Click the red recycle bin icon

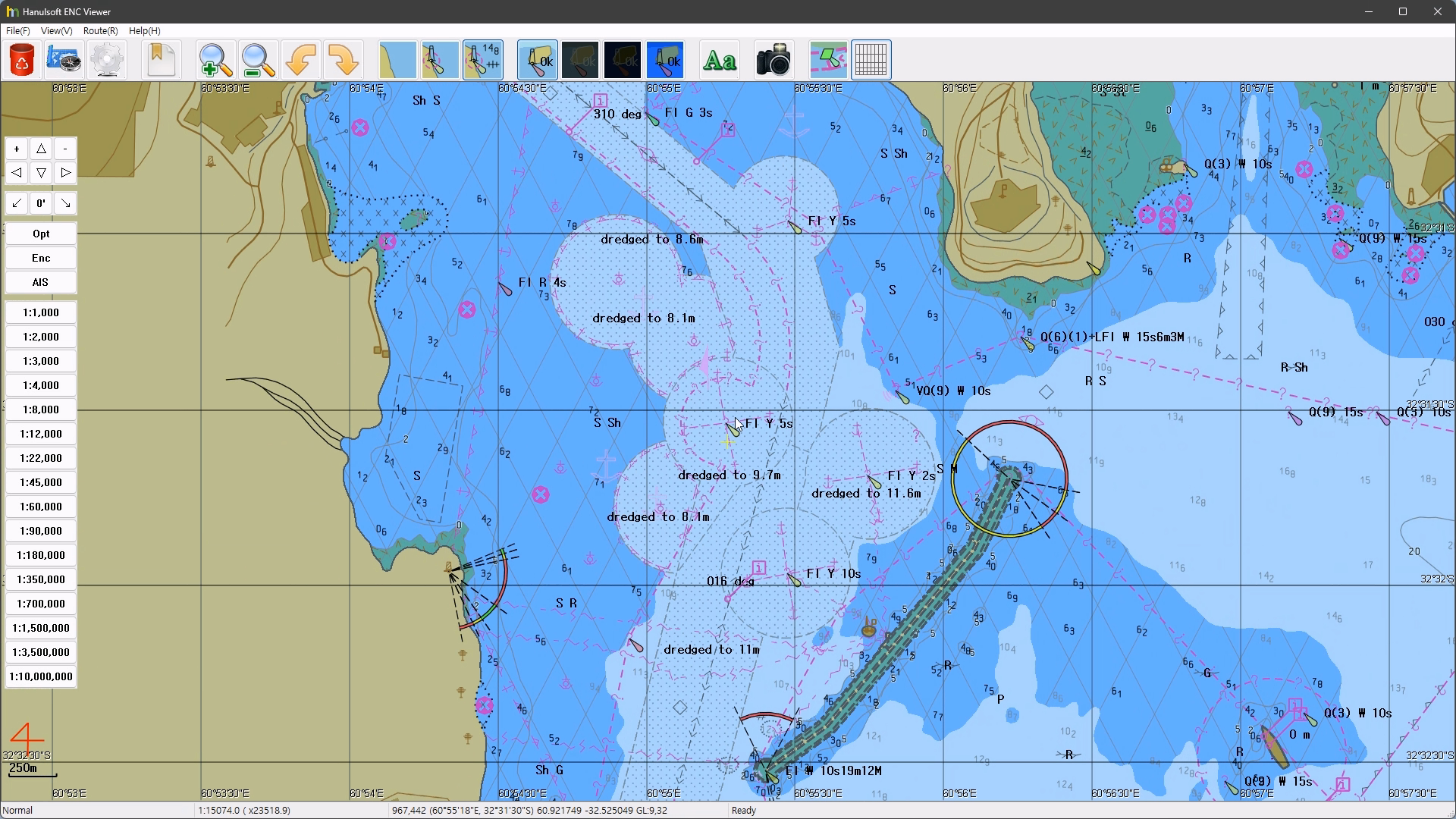coord(22,60)
